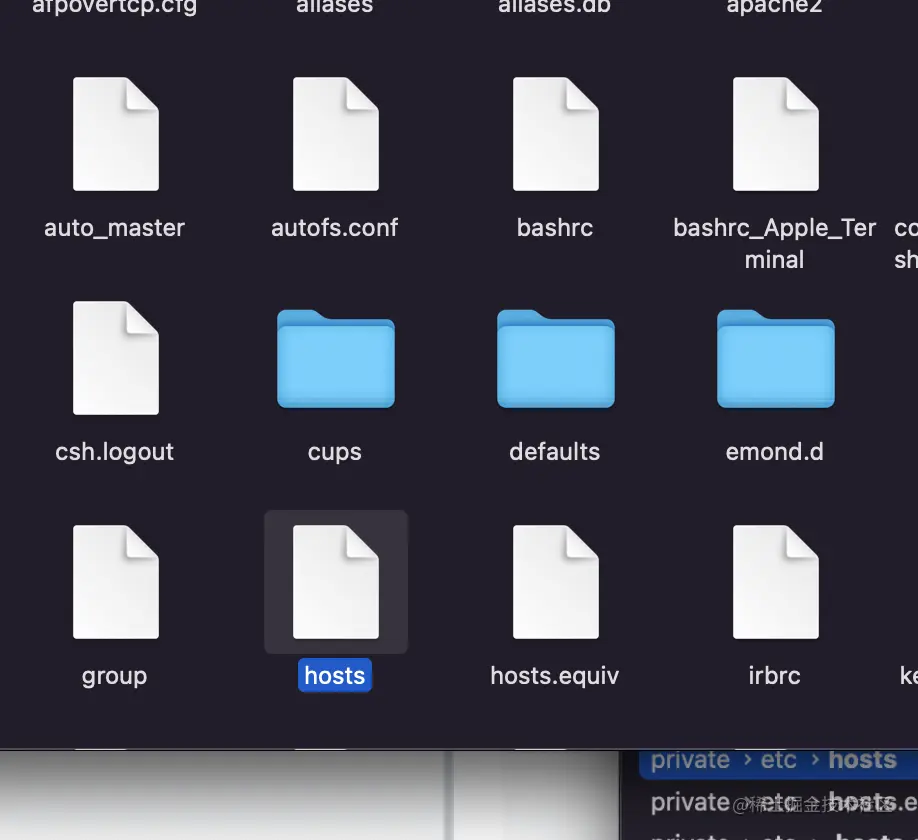Select the csh.logout file icon
The height and width of the screenshot is (840, 918).
coord(116,358)
